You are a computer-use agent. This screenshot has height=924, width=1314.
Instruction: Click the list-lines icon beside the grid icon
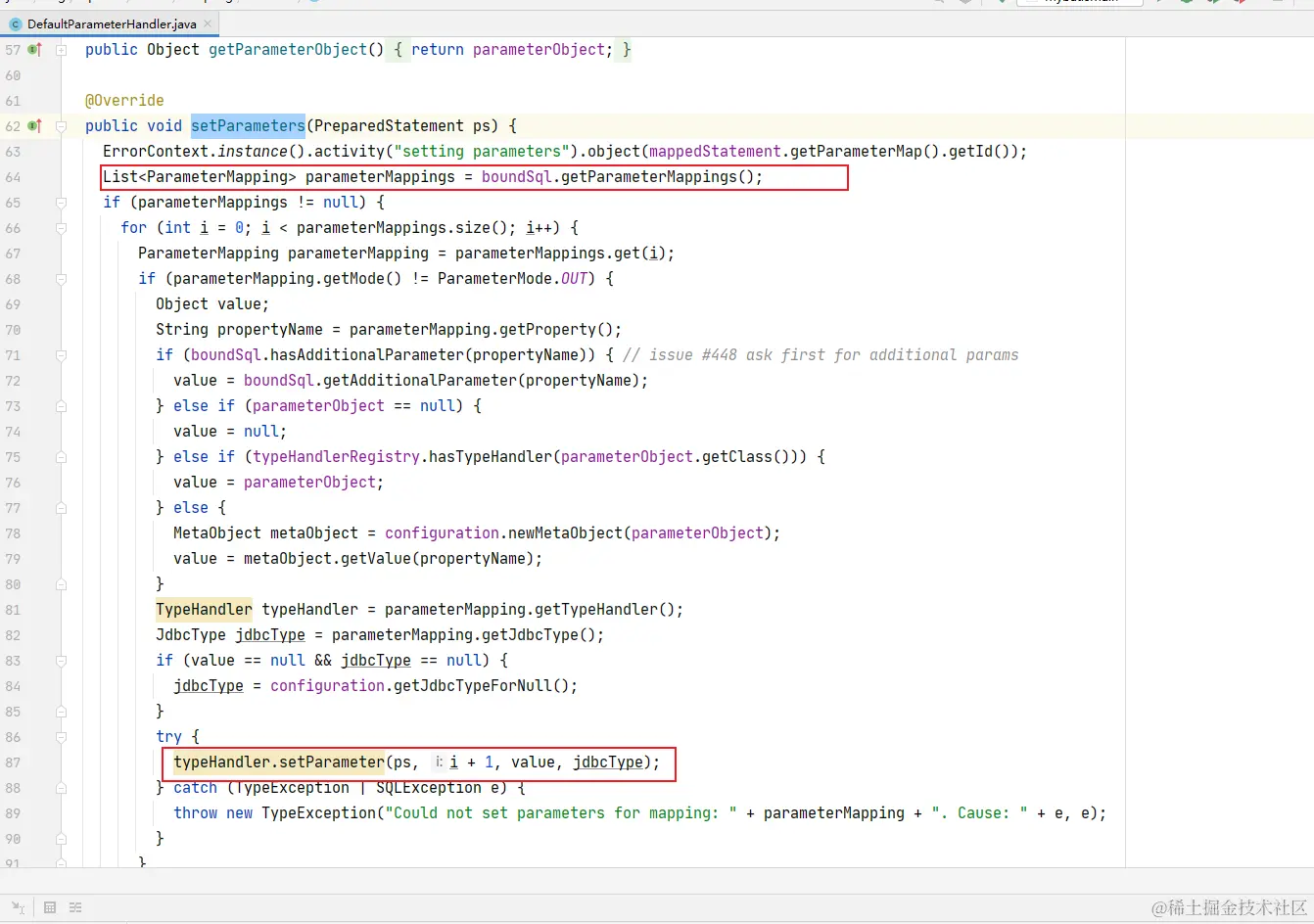75,907
